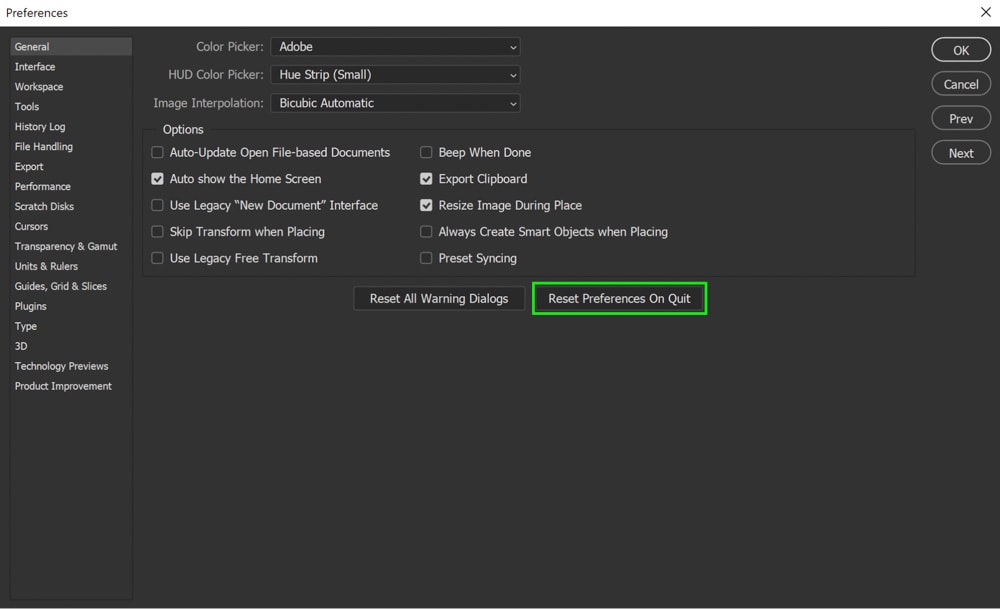This screenshot has height=609, width=1000.
Task: Open the Color Picker dropdown
Action: click(395, 46)
